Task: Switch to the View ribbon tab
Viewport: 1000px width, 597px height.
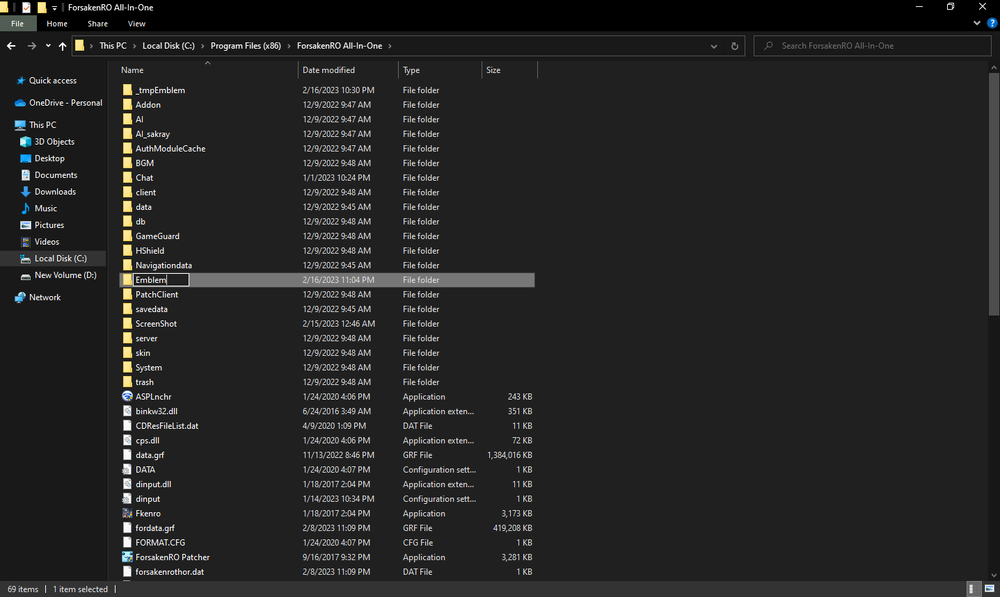Action: pos(137,23)
